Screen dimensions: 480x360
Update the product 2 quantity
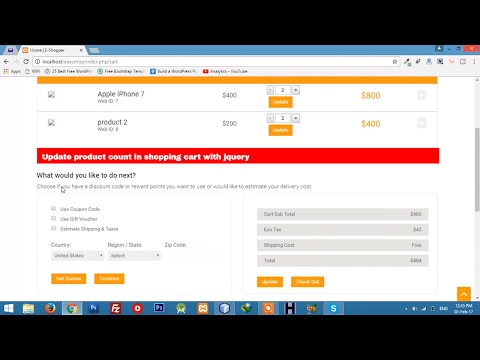tap(280, 130)
